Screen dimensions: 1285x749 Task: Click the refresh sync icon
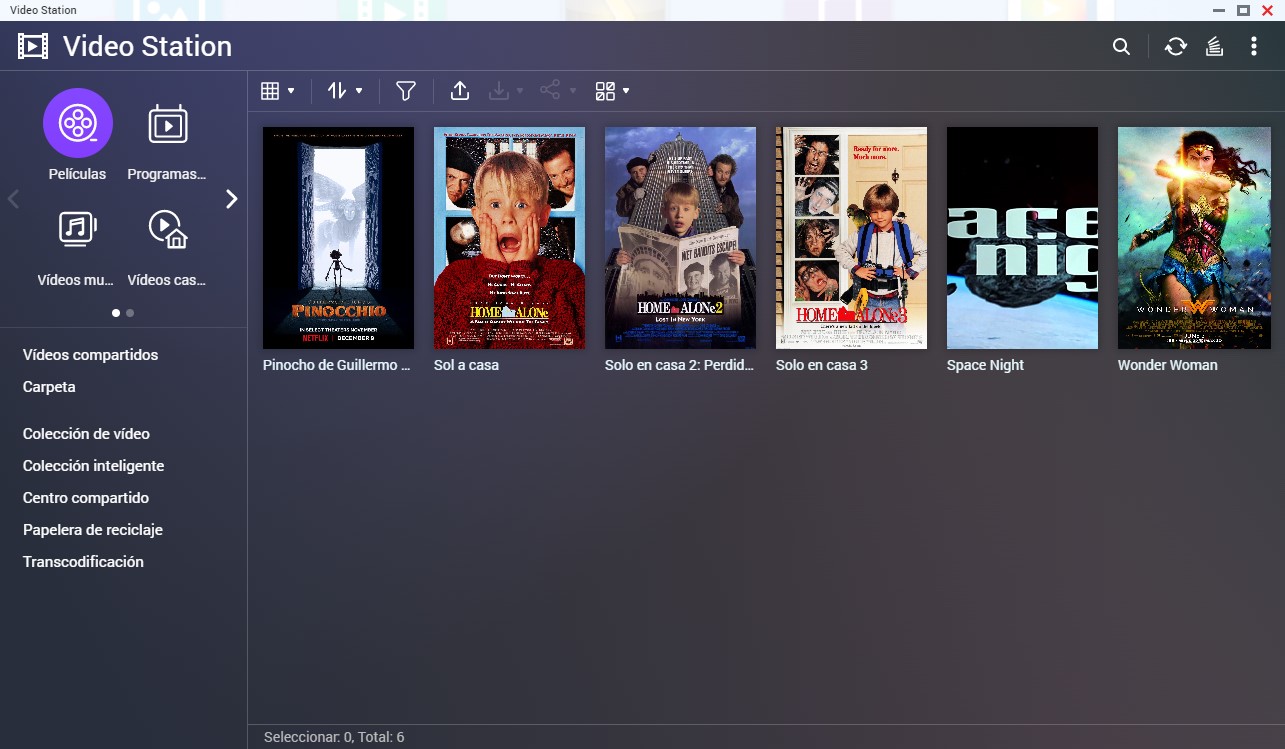(x=1175, y=47)
